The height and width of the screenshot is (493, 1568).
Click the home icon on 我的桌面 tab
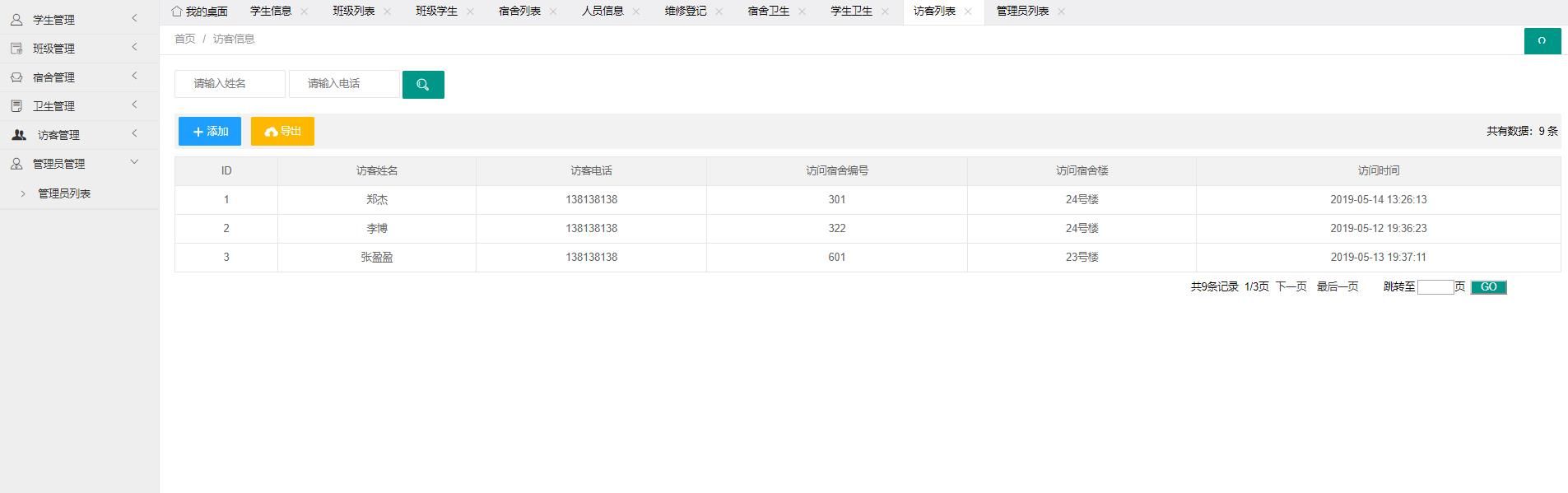pos(176,11)
